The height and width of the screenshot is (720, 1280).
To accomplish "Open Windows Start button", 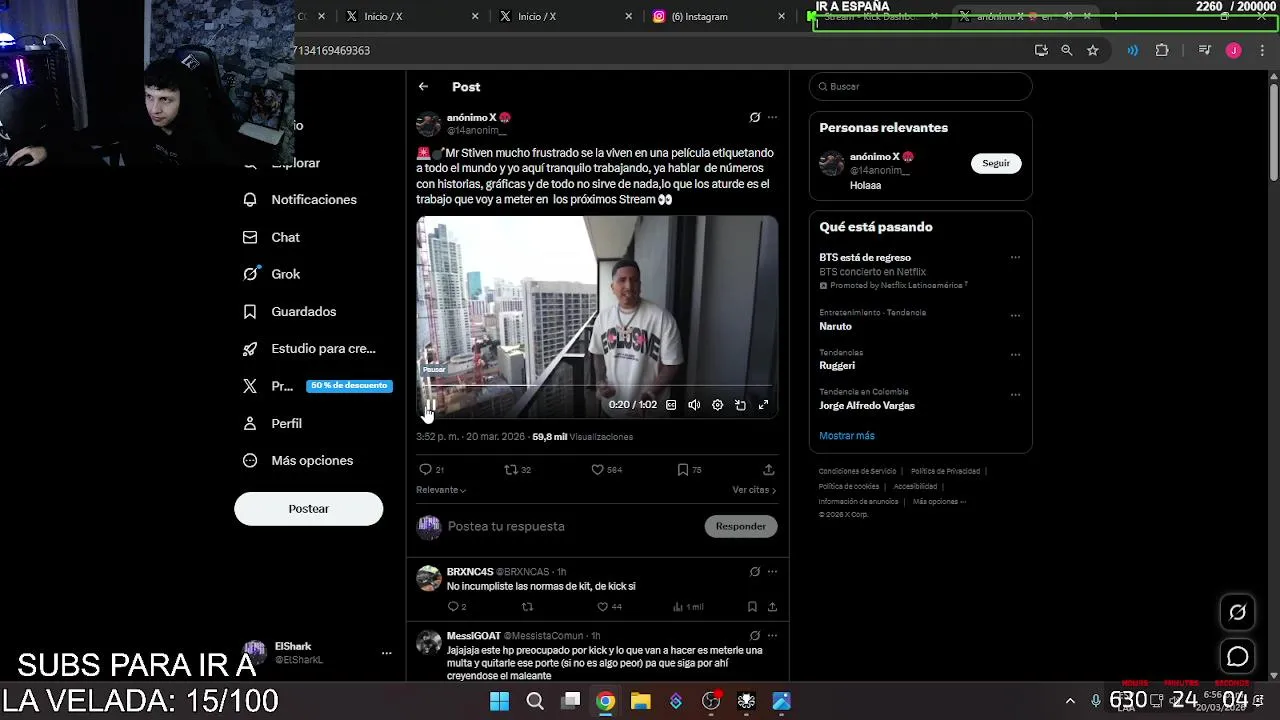I will (499, 701).
